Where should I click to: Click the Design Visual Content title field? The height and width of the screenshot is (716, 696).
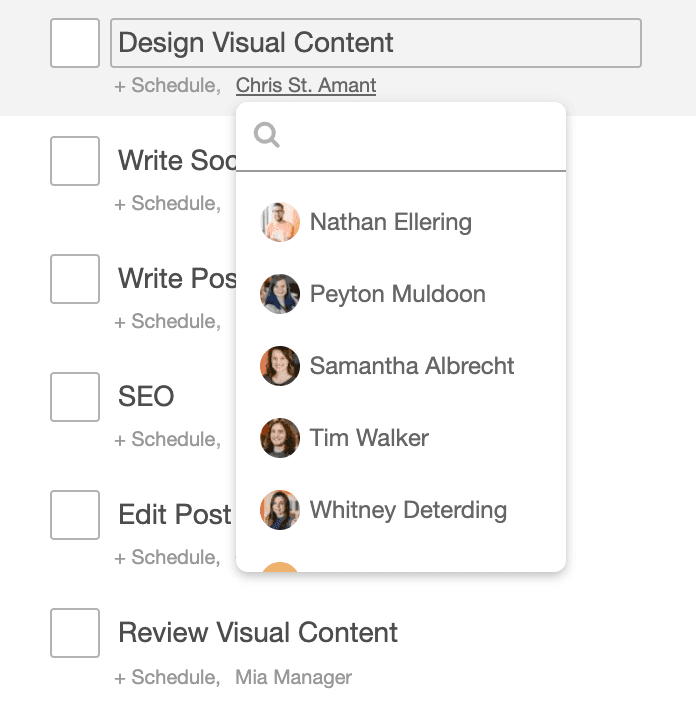375,43
